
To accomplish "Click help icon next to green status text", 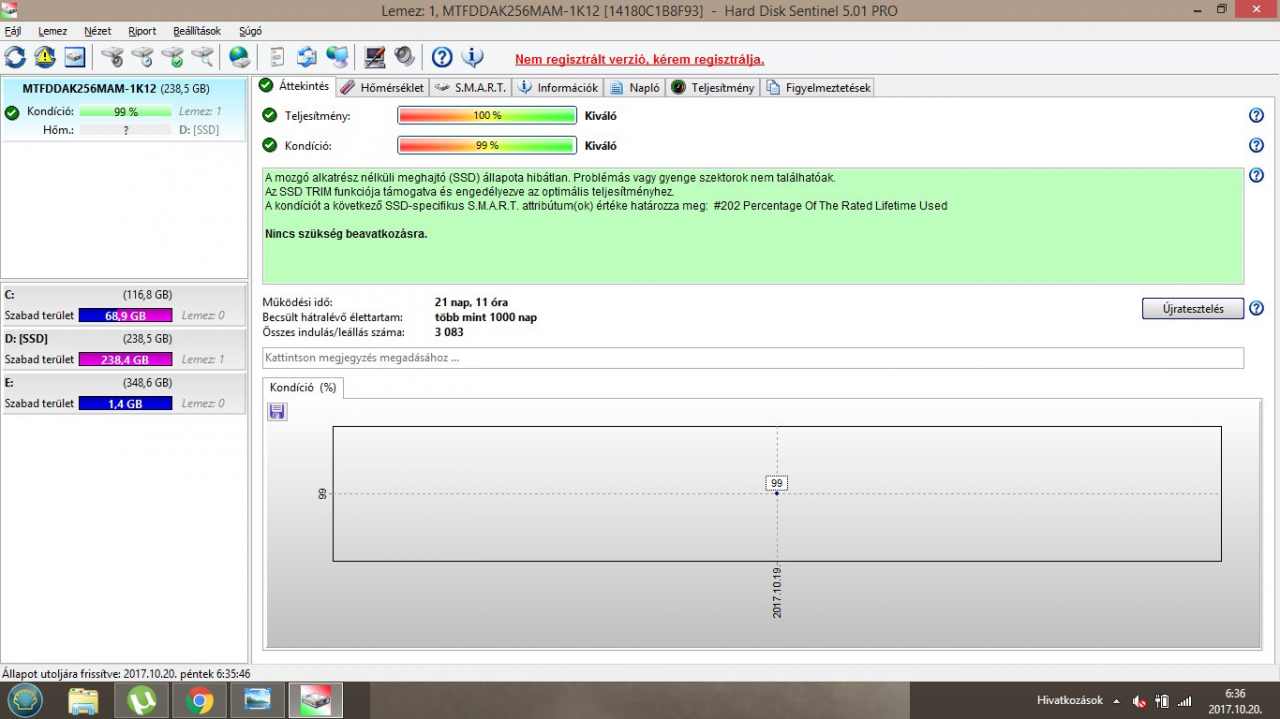I will pyautogui.click(x=1257, y=176).
